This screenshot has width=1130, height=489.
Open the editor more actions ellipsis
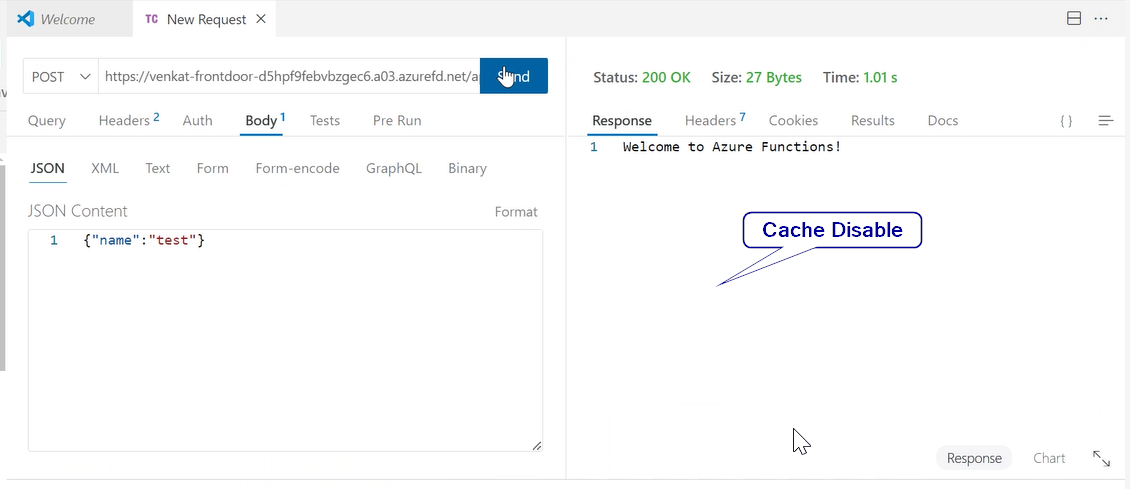coord(1100,19)
